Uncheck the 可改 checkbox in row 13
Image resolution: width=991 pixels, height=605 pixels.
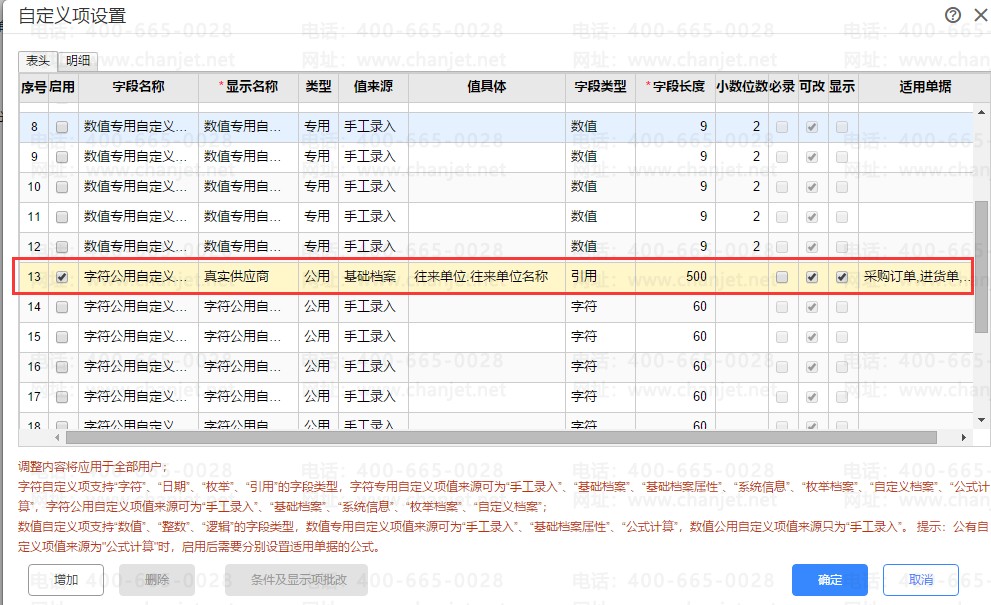point(812,277)
